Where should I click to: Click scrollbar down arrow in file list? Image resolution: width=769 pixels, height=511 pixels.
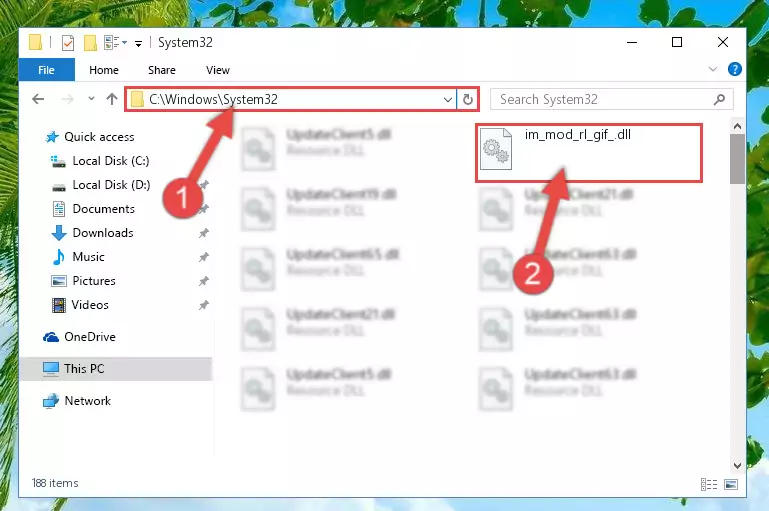click(x=737, y=465)
